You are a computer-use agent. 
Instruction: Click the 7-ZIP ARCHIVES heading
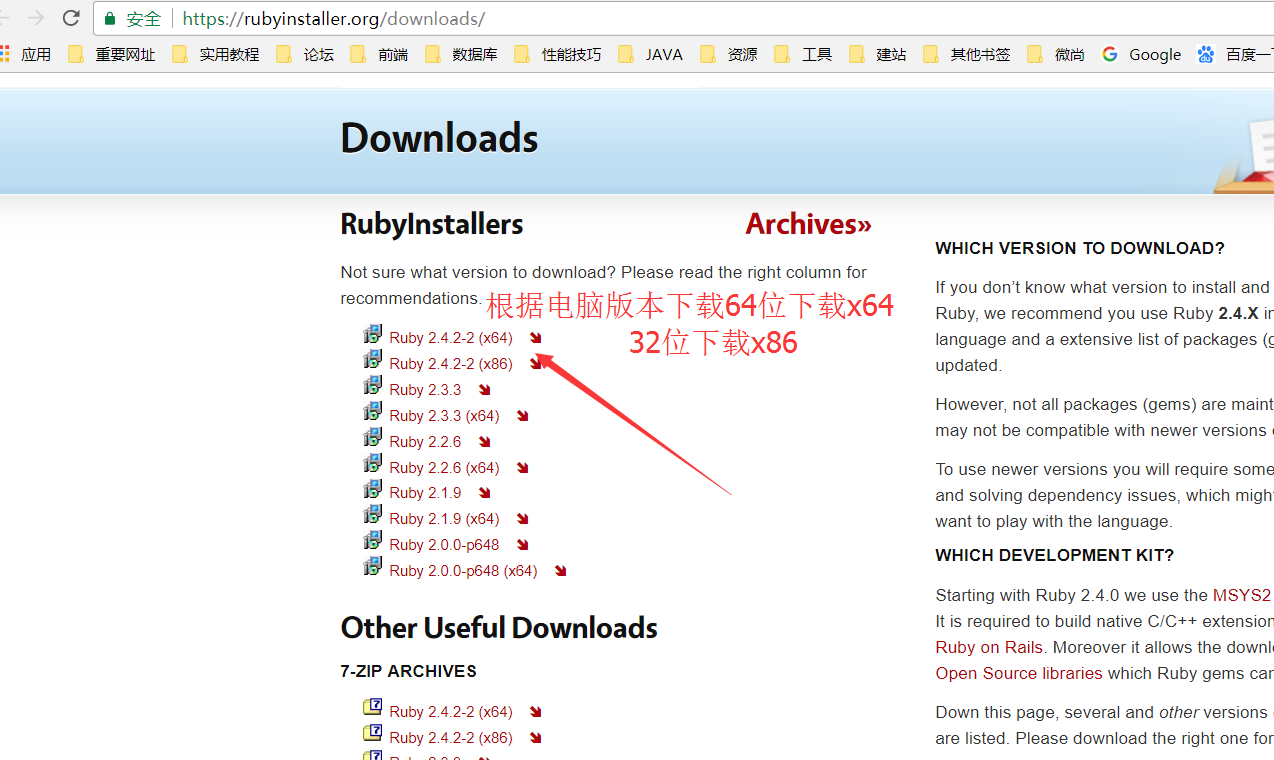408,671
